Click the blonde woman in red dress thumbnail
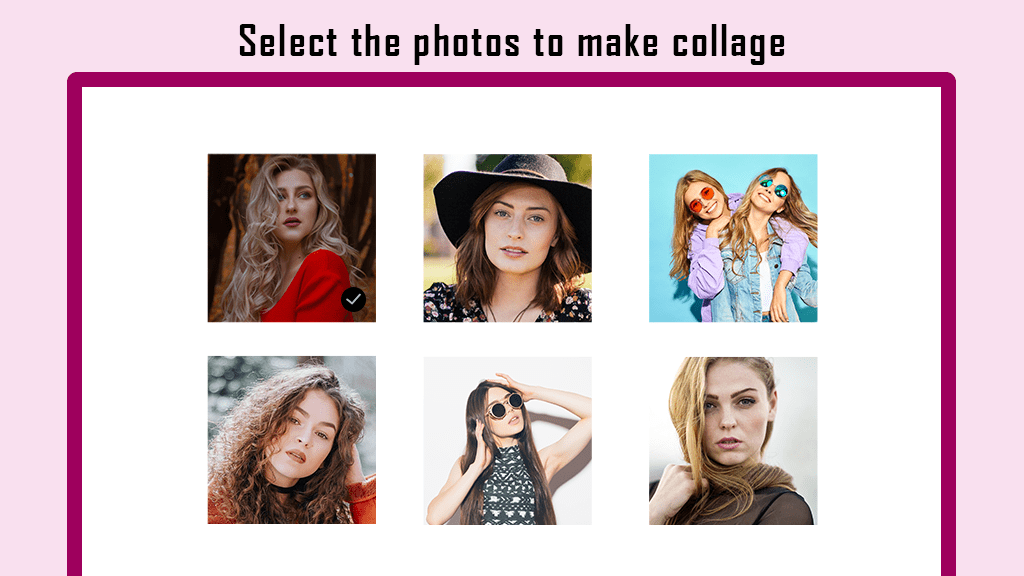 (292, 238)
